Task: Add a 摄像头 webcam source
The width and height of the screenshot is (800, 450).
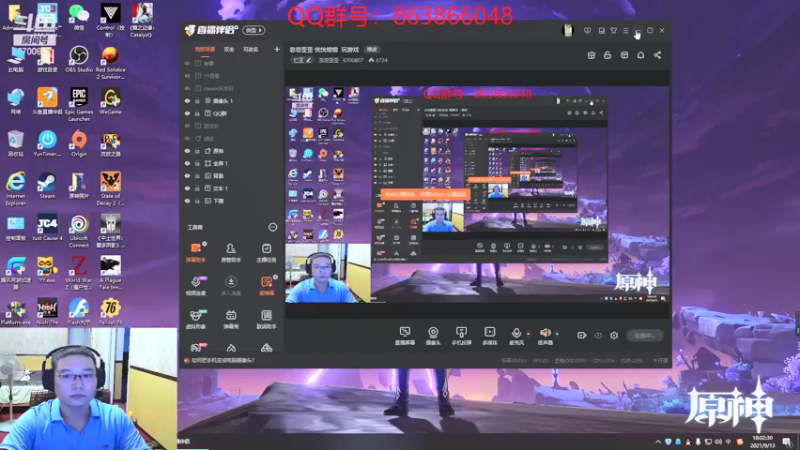Action: [x=433, y=336]
